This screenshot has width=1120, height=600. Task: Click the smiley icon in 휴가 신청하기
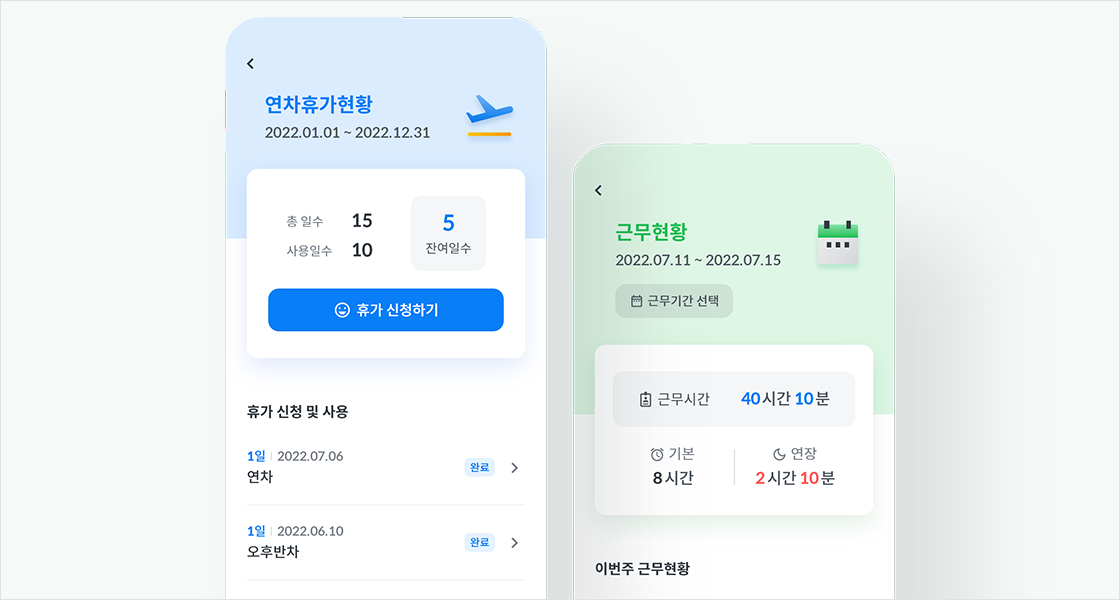(x=342, y=310)
